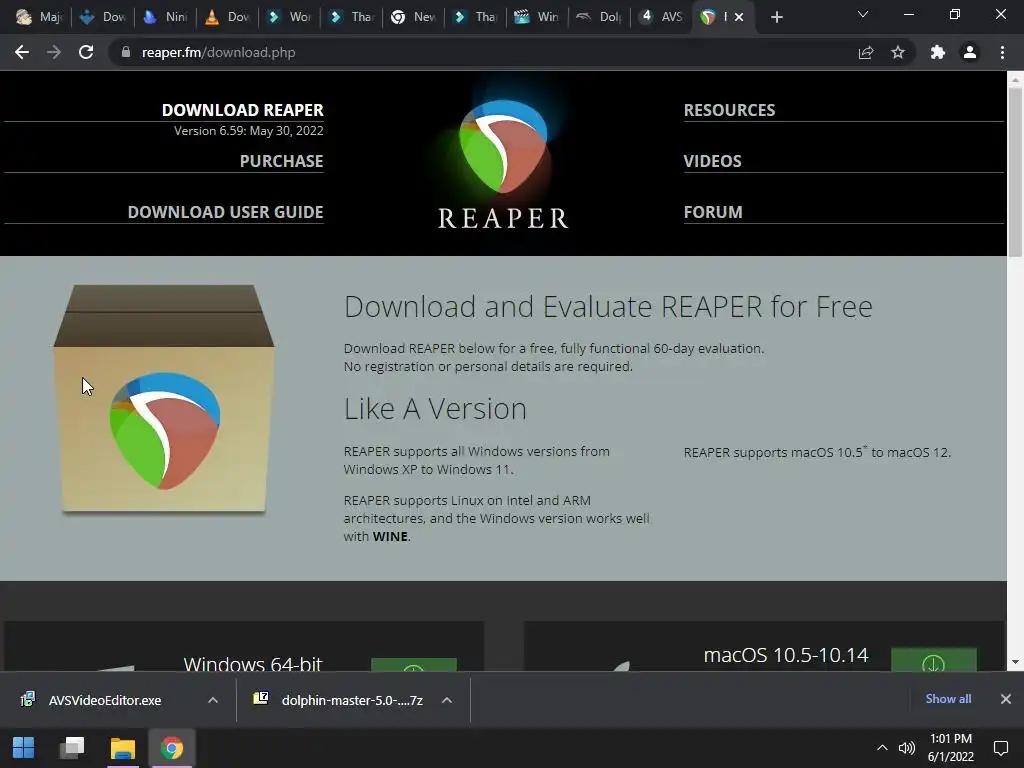The image size is (1024, 768).
Task: Click the Windows 64-bit download button
Action: click(413, 665)
